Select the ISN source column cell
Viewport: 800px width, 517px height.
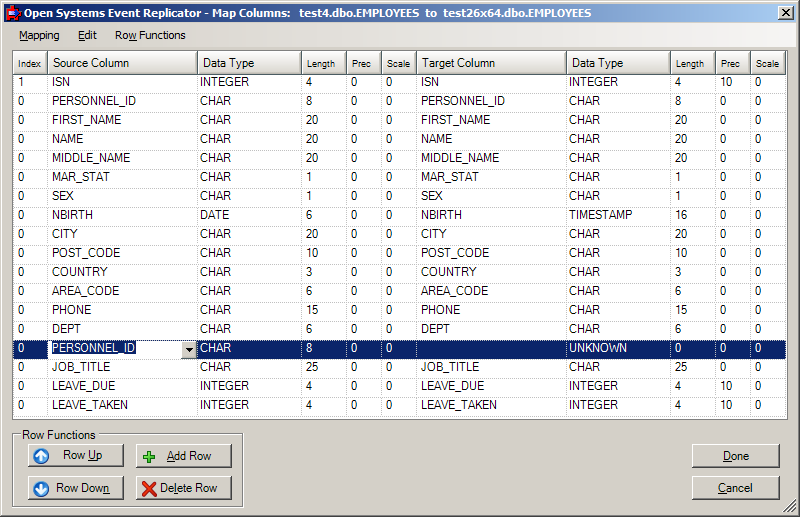pyautogui.click(x=122, y=82)
